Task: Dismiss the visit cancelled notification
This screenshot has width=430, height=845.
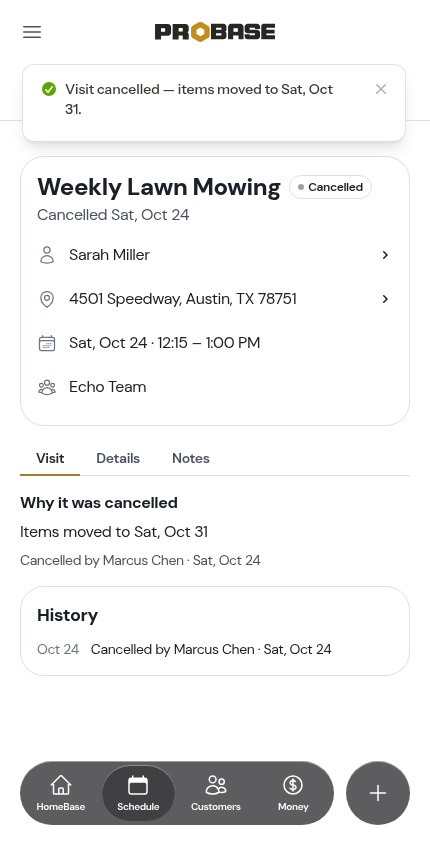Action: click(381, 89)
